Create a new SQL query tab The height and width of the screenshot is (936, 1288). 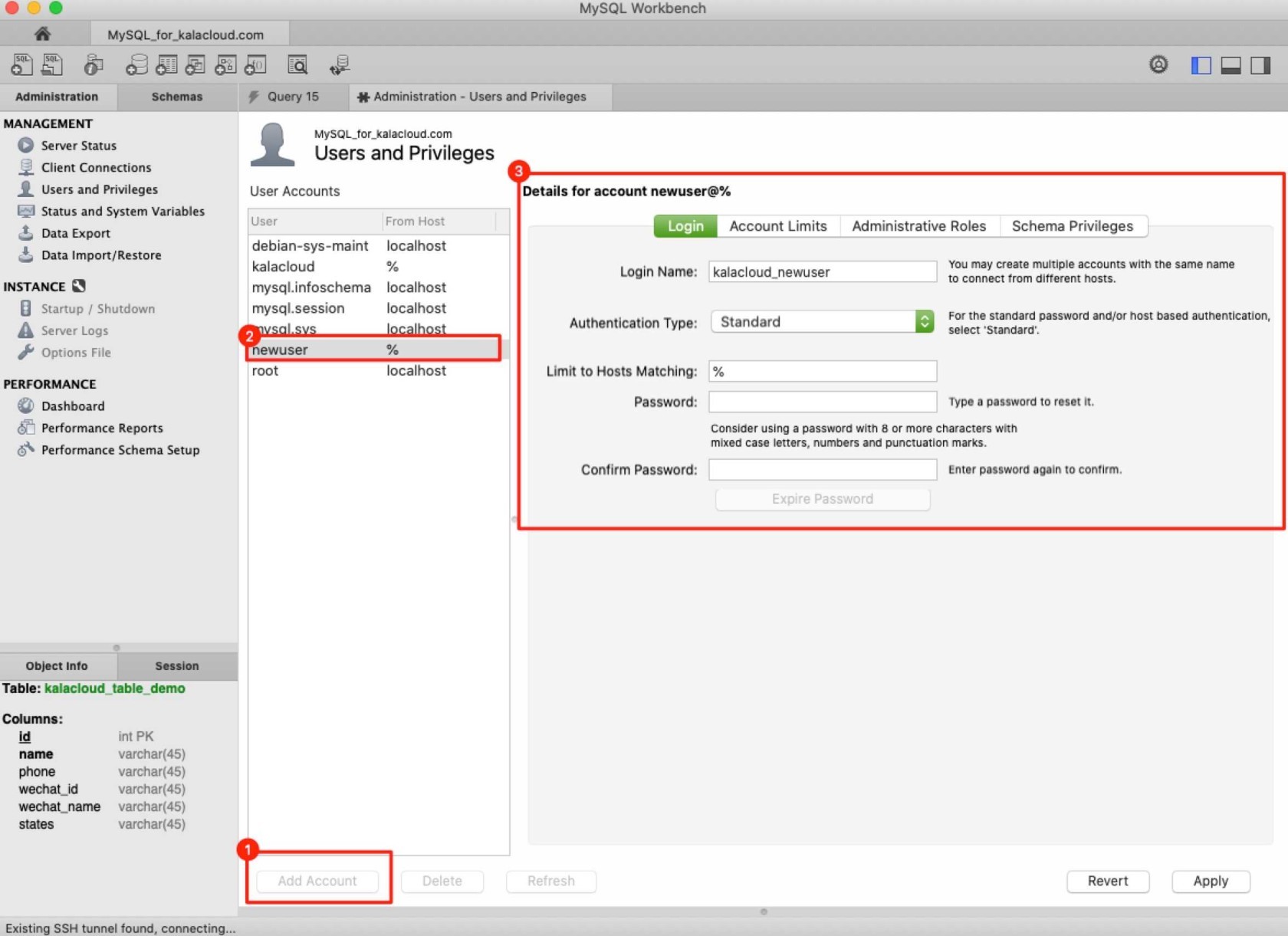point(21,65)
